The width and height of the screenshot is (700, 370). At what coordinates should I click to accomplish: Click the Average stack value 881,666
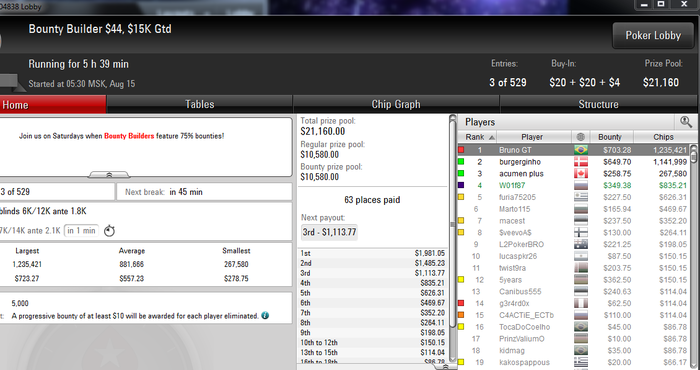(132, 264)
